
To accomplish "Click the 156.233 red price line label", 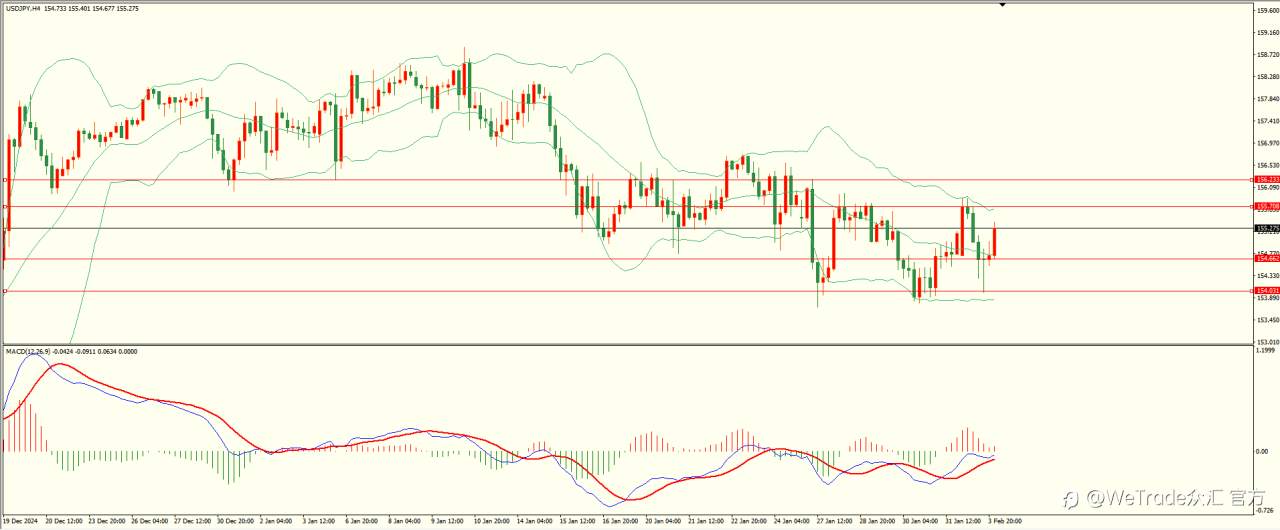I will [x=1266, y=179].
